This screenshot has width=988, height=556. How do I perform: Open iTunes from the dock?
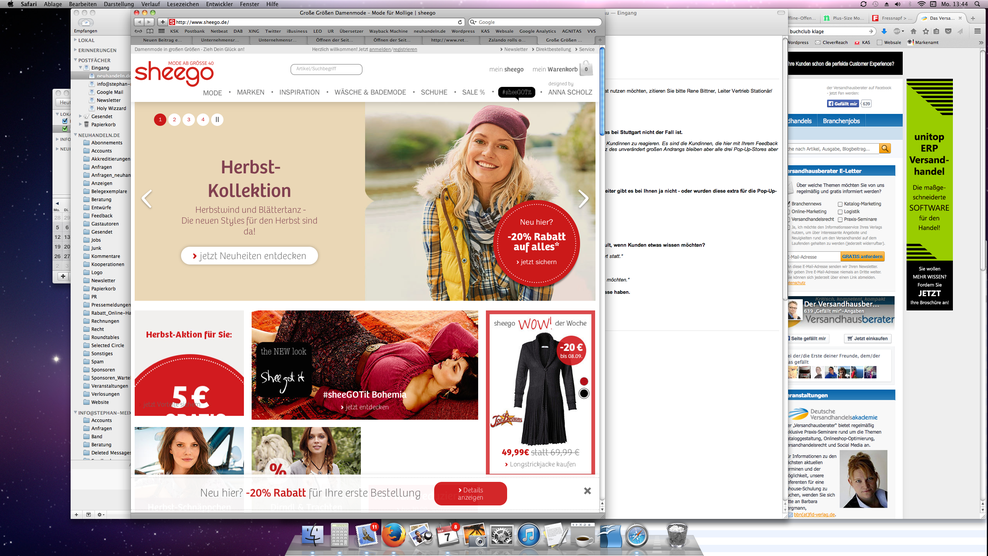pyautogui.click(x=529, y=535)
